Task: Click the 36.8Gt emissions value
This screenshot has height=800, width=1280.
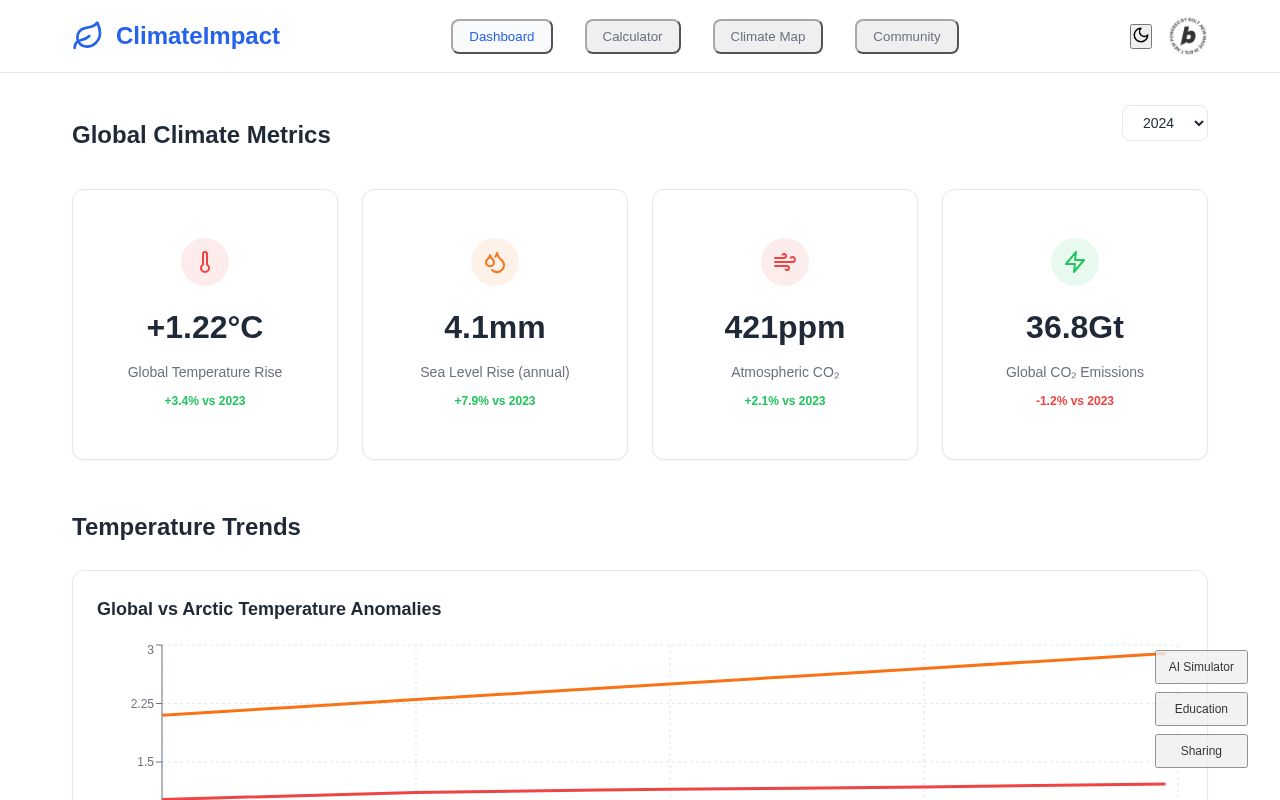Action: 1075,327
